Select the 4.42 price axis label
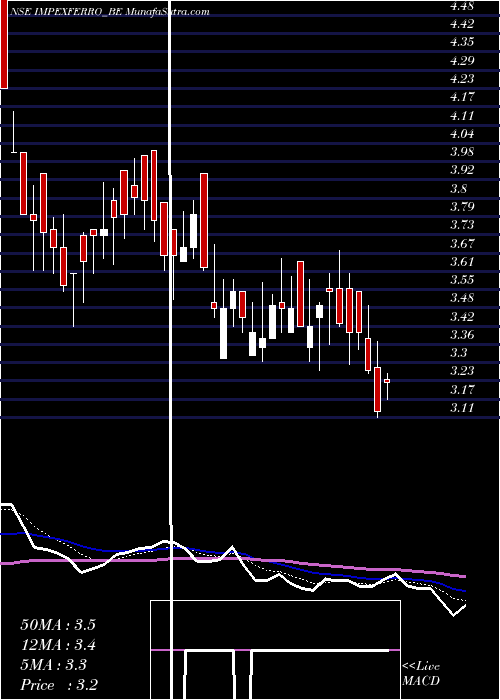The height and width of the screenshot is (700, 500). 462,24
